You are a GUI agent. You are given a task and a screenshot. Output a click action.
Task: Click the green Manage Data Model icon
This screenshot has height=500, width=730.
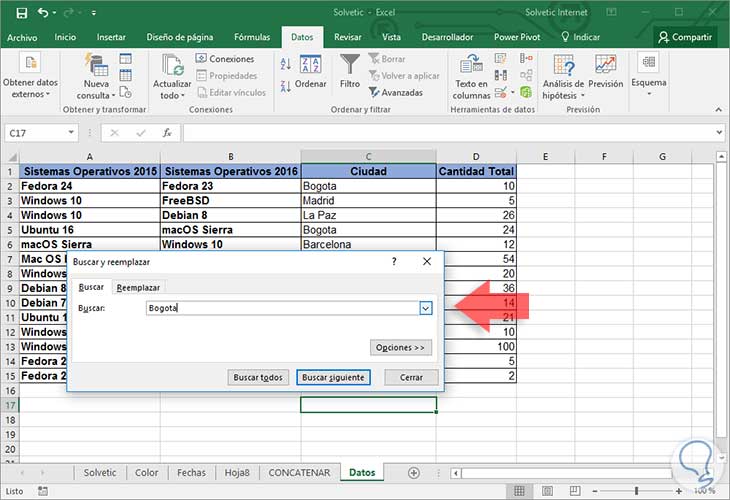[526, 92]
